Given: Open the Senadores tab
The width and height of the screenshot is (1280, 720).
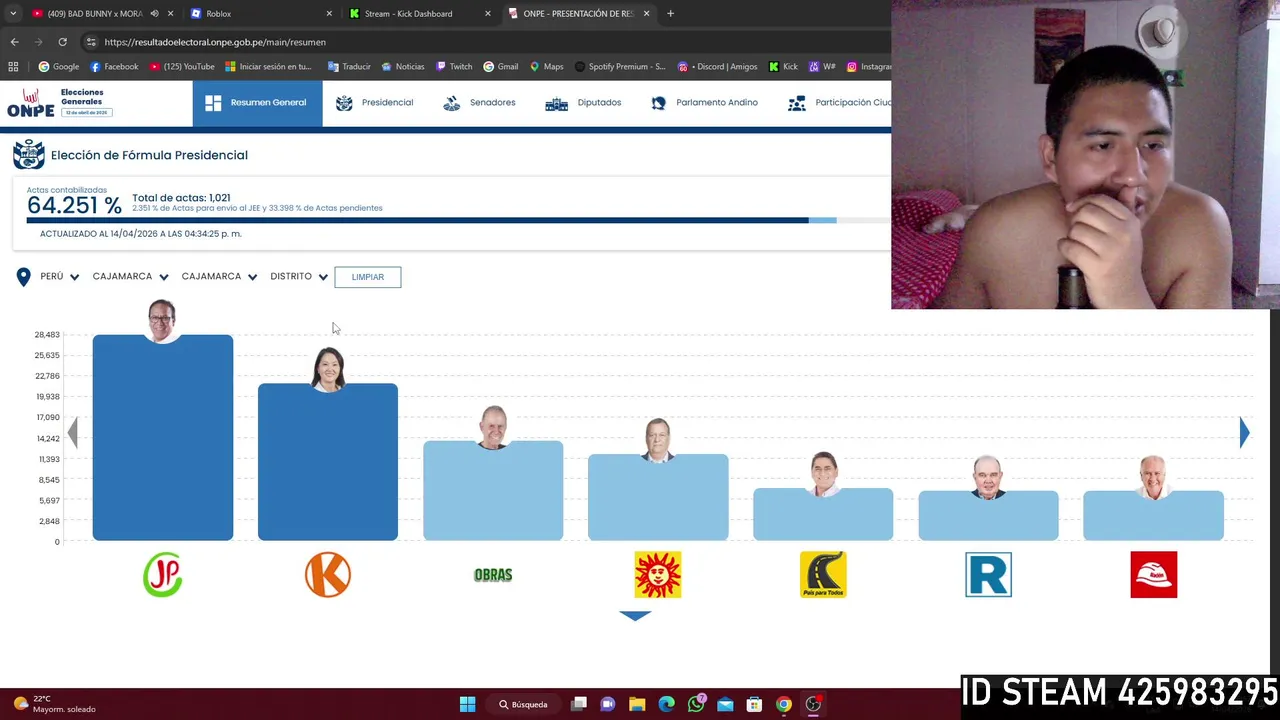Looking at the screenshot, I should tap(479, 103).
